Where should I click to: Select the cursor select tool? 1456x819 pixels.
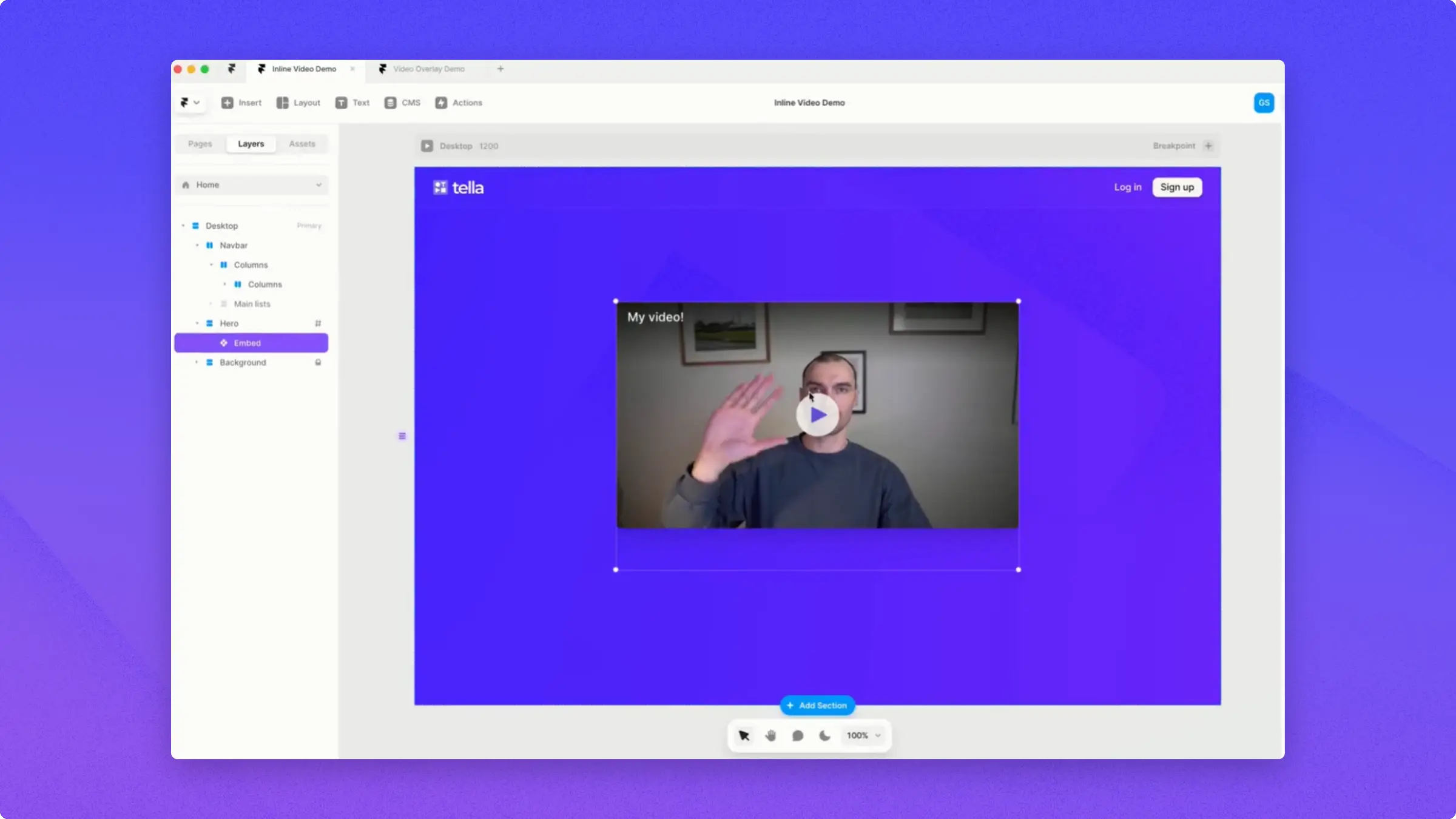click(744, 735)
